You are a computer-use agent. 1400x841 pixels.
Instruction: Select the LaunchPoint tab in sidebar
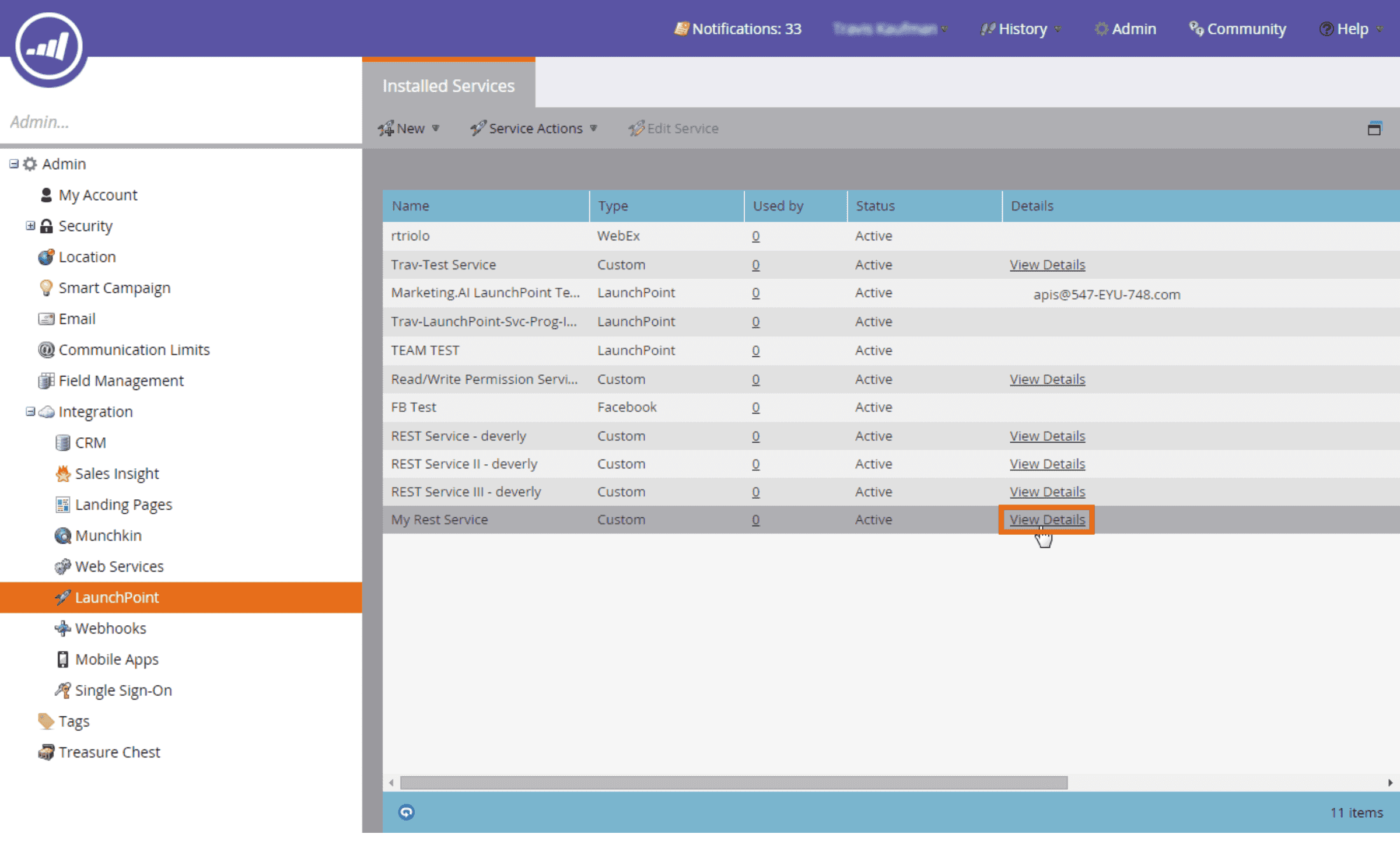116,597
